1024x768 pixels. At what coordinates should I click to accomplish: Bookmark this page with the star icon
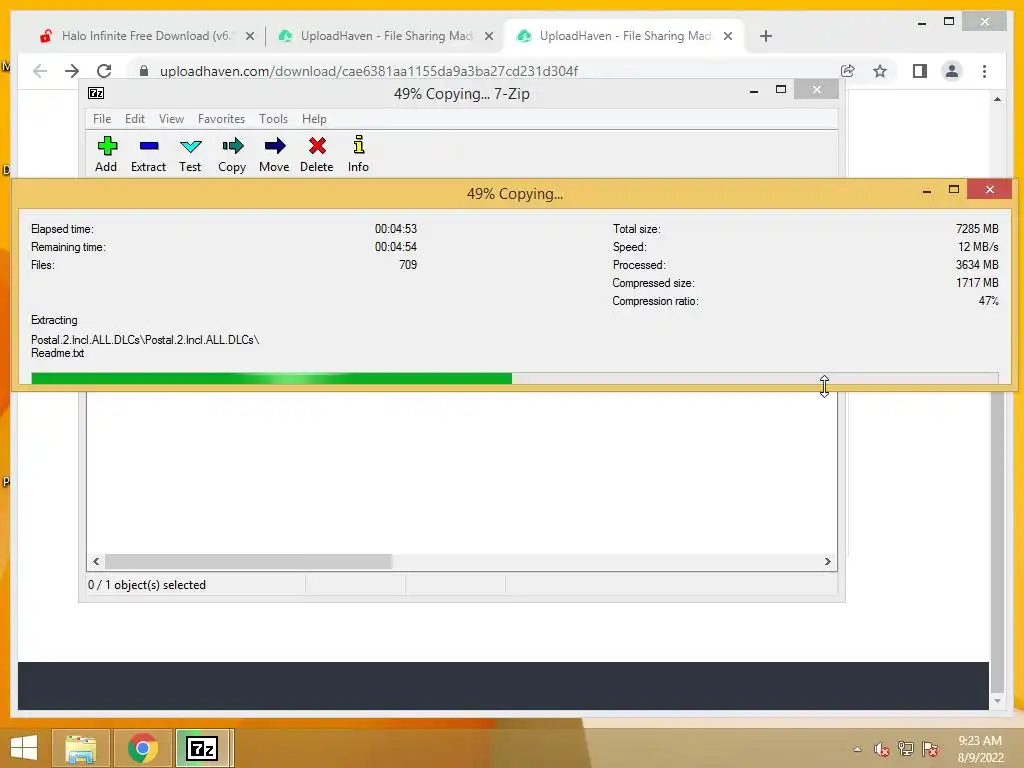click(x=880, y=71)
